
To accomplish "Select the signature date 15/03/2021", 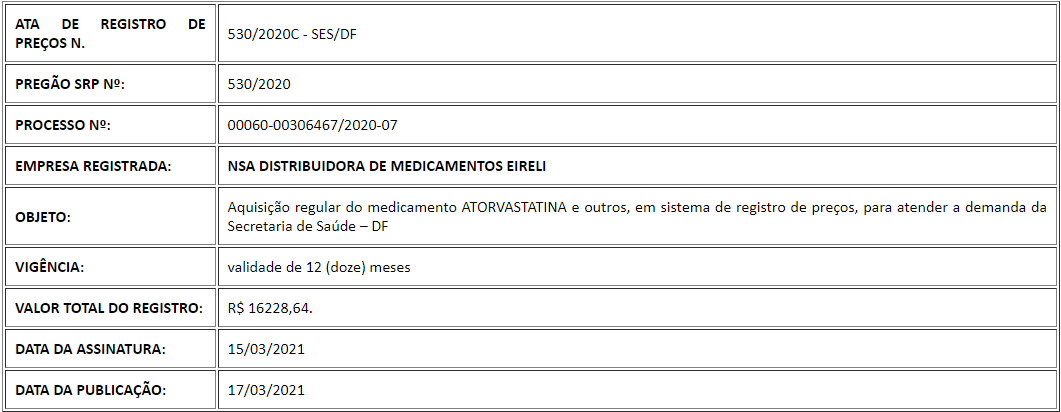I will click(267, 350).
